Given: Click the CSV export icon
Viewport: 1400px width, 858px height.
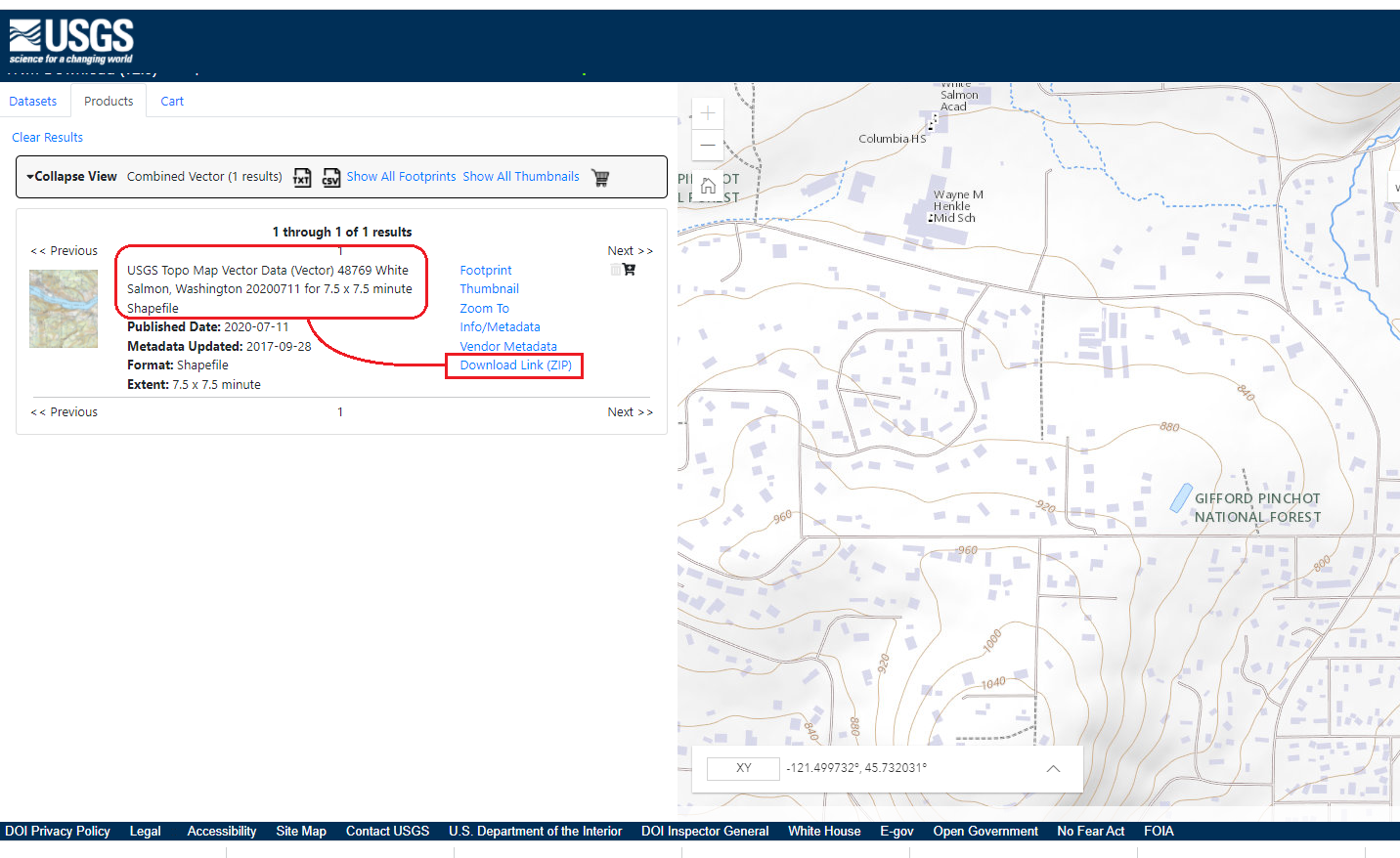Looking at the screenshot, I should (x=331, y=177).
